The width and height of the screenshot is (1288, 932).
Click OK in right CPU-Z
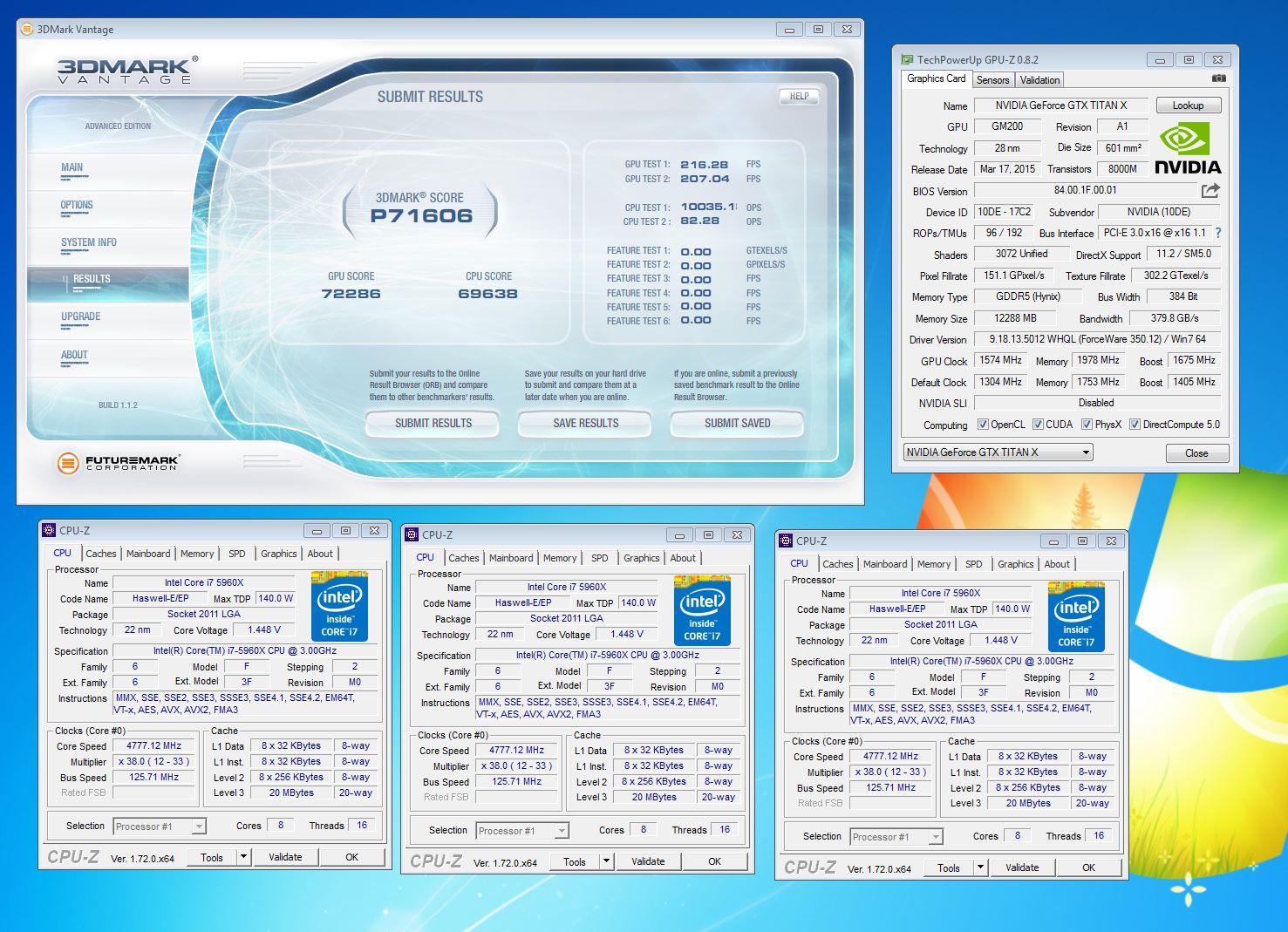pyautogui.click(x=1088, y=867)
